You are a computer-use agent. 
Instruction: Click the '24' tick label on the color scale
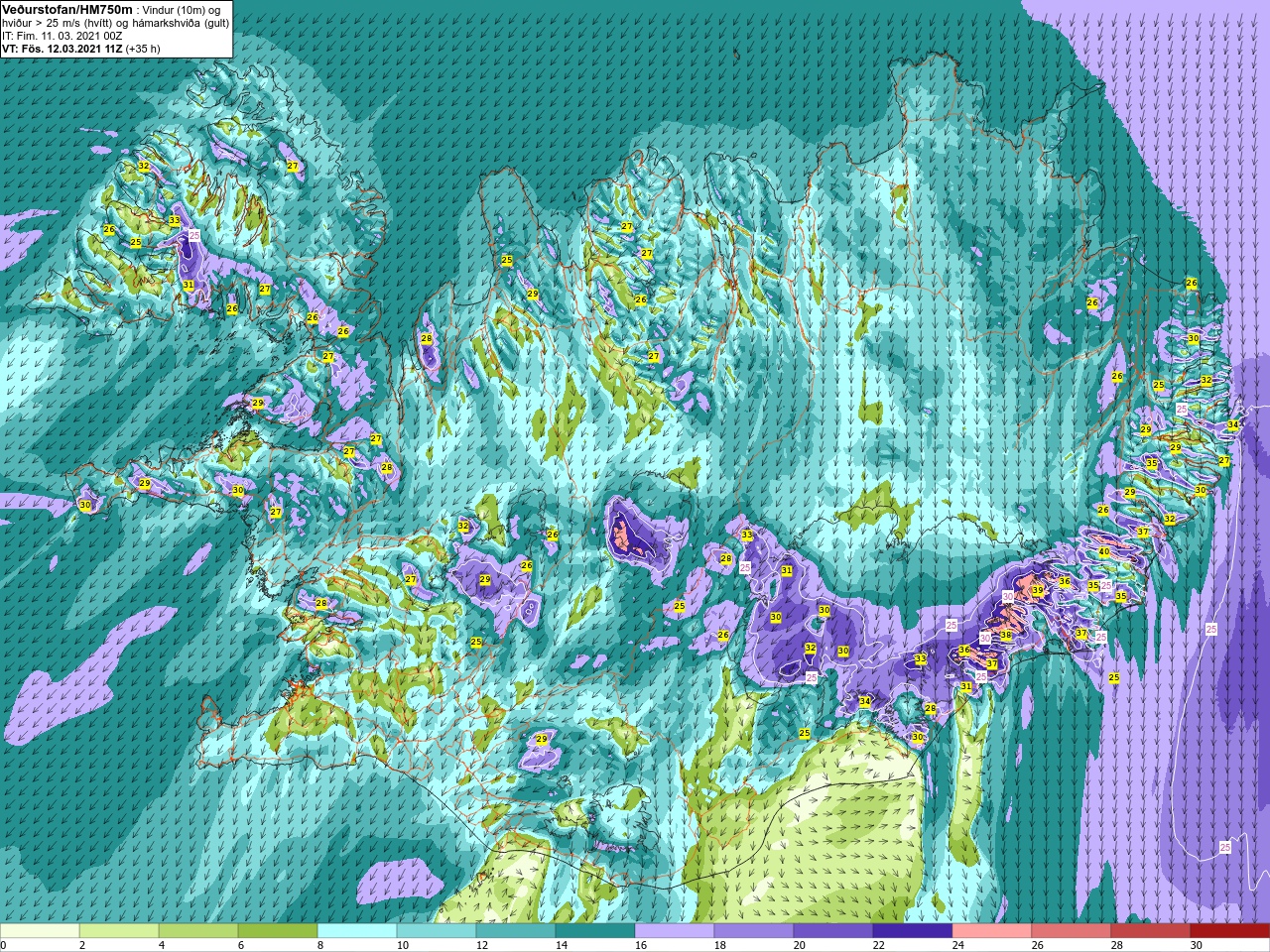958,945
